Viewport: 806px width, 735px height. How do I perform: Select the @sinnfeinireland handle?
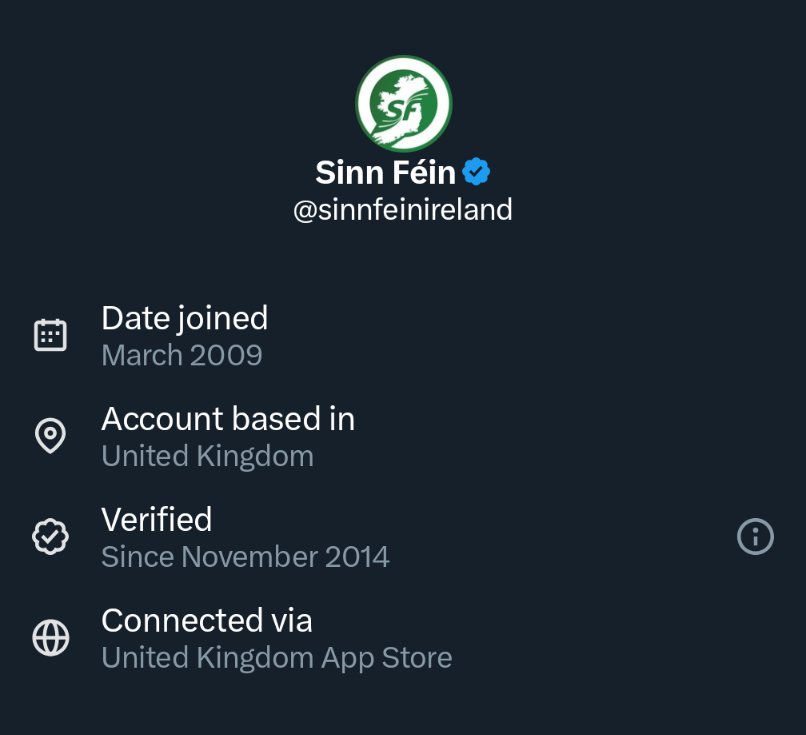click(x=402, y=210)
